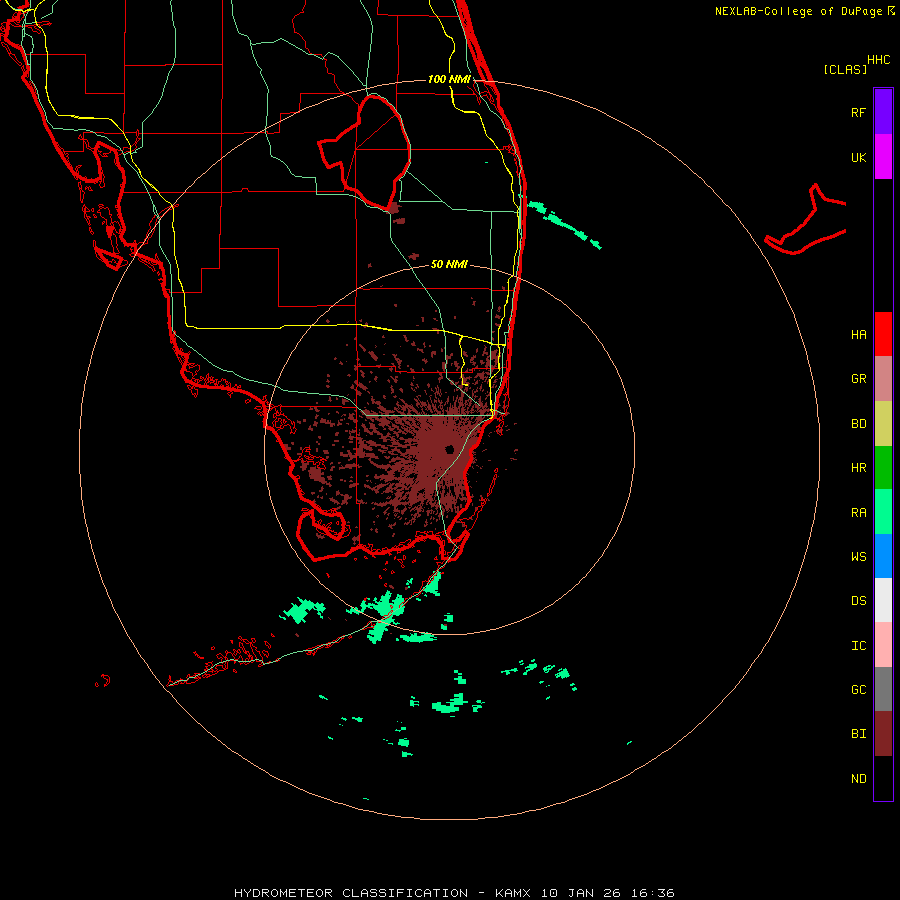Click the GC gray color swatch

(x=883, y=689)
